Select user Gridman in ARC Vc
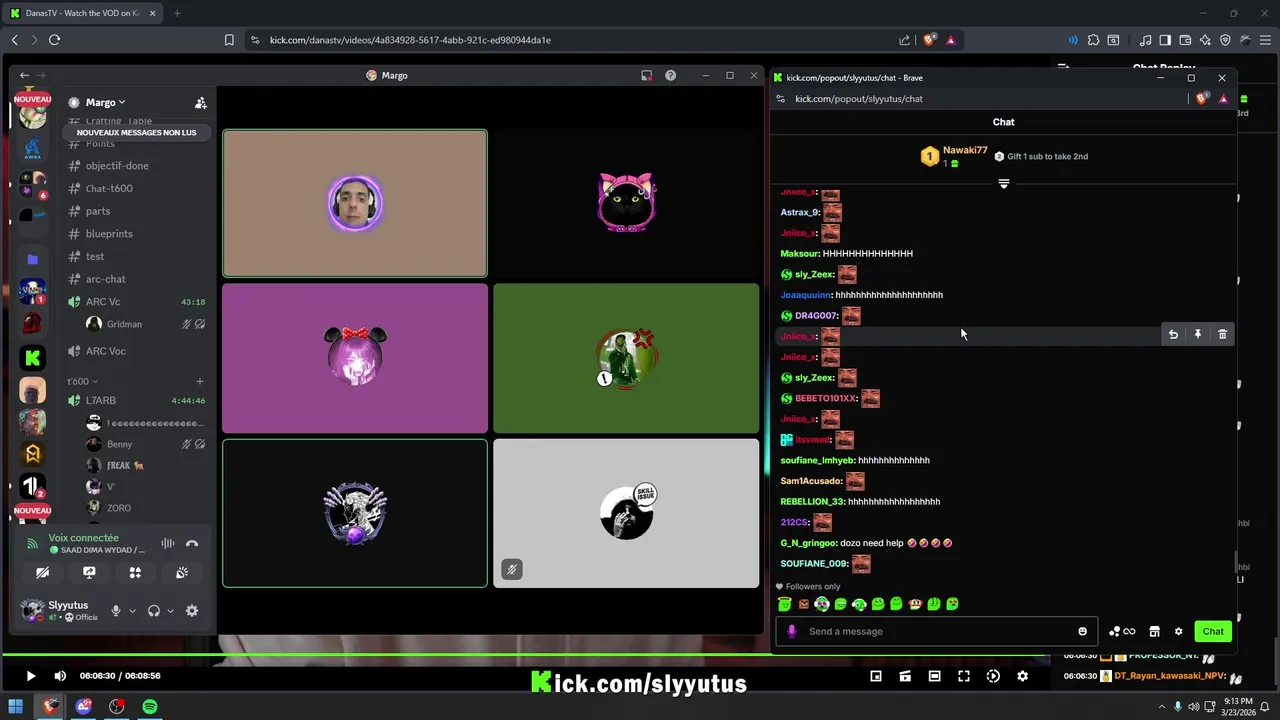Screen dimensions: 1280x720 (x=124, y=324)
